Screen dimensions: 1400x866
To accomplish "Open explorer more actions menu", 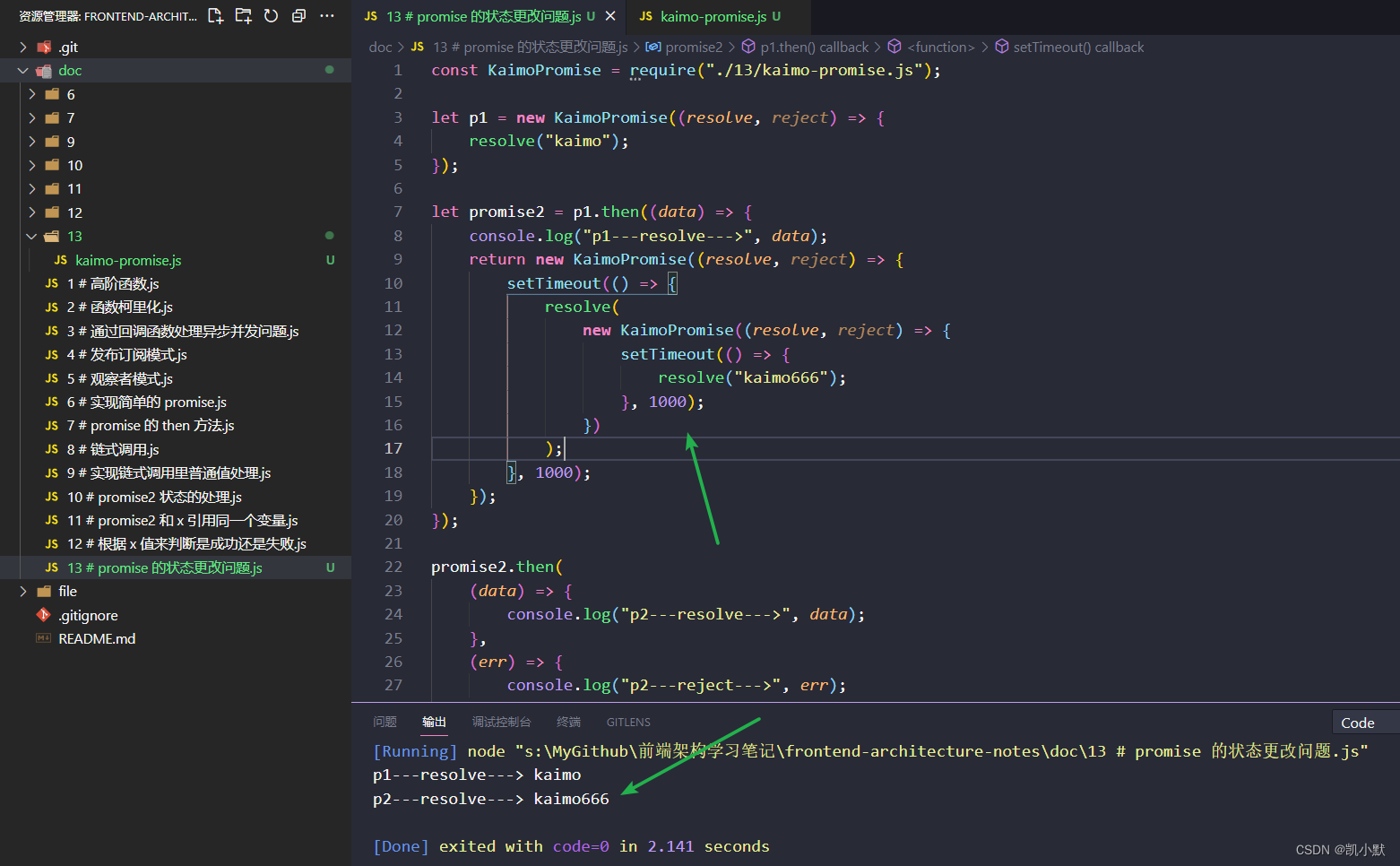I will pyautogui.click(x=327, y=16).
